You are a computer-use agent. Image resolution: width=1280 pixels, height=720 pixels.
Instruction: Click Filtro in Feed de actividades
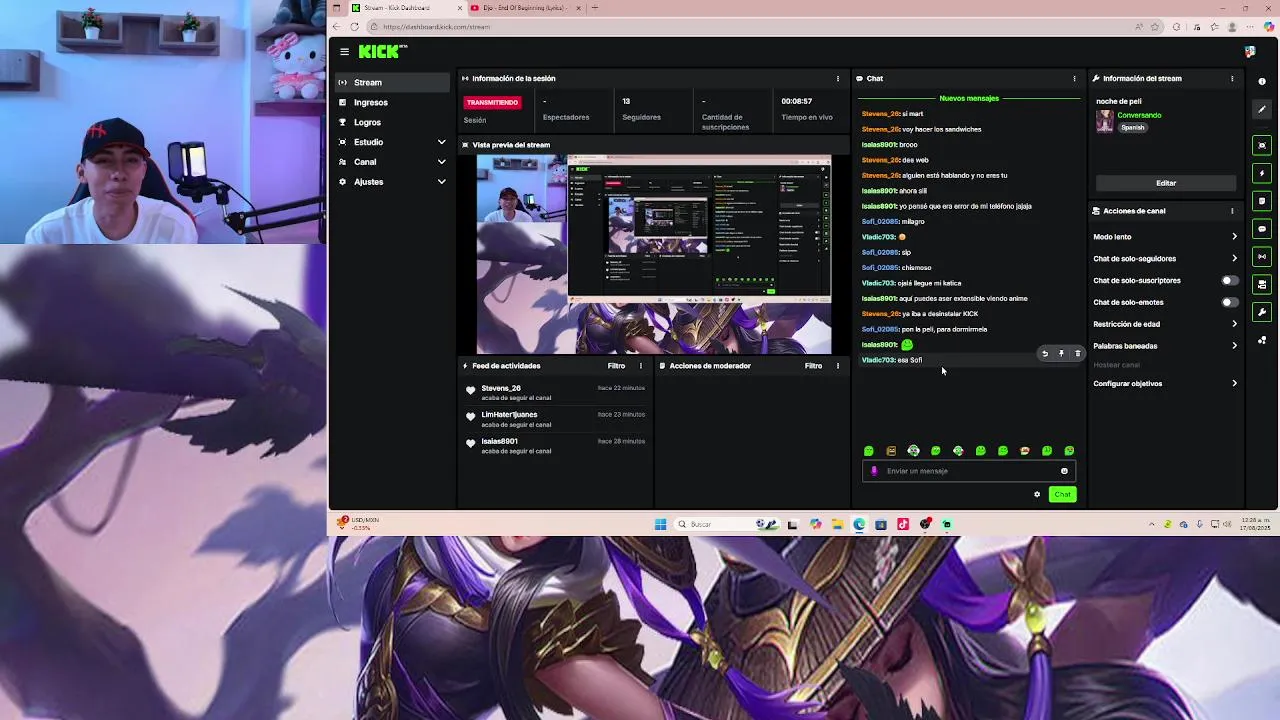616,366
